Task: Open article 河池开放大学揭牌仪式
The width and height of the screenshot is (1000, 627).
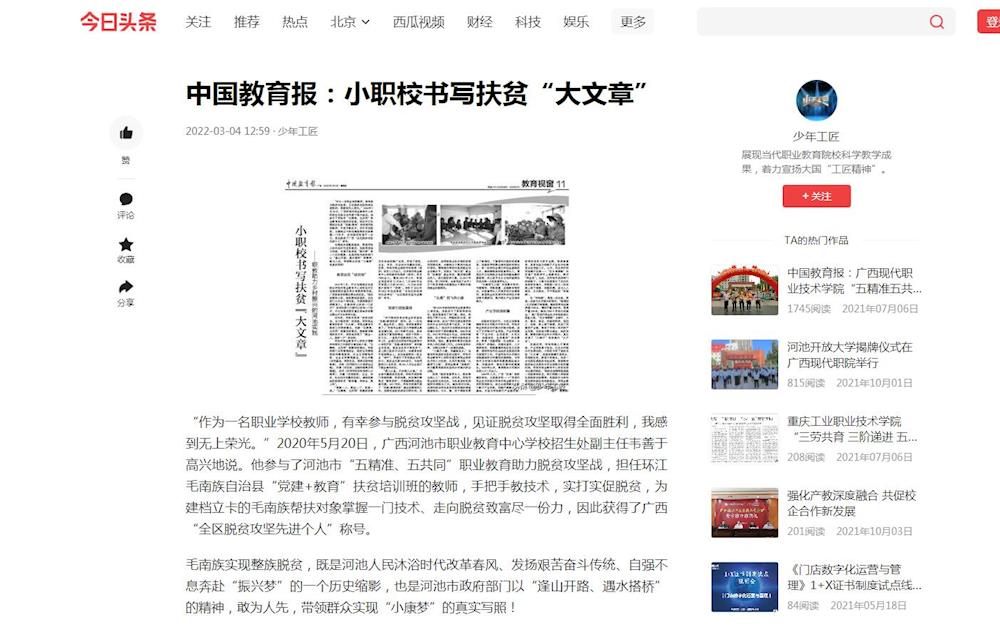Action: click(x=849, y=355)
